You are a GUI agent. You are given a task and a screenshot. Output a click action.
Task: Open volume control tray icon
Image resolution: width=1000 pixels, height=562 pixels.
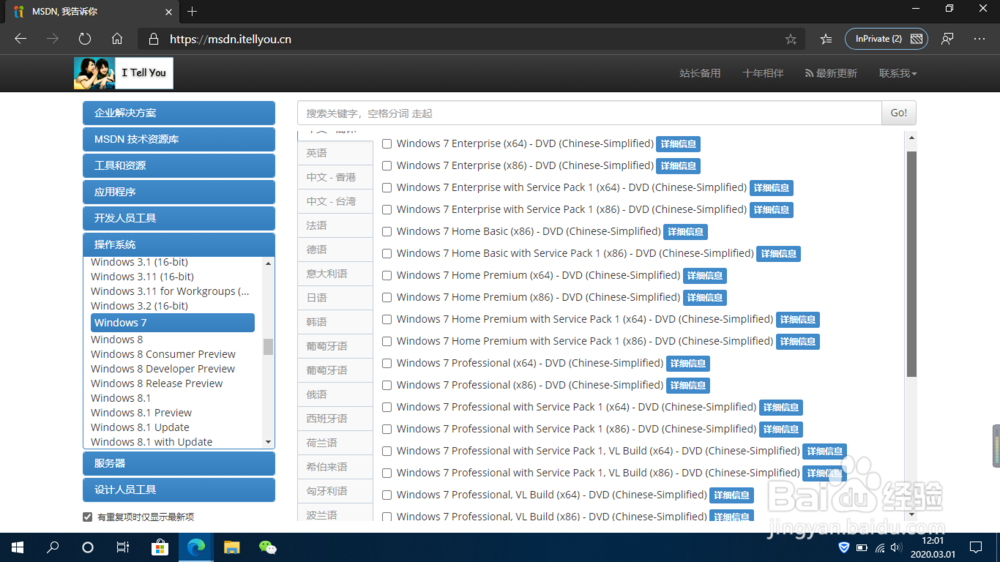pyautogui.click(x=896, y=547)
